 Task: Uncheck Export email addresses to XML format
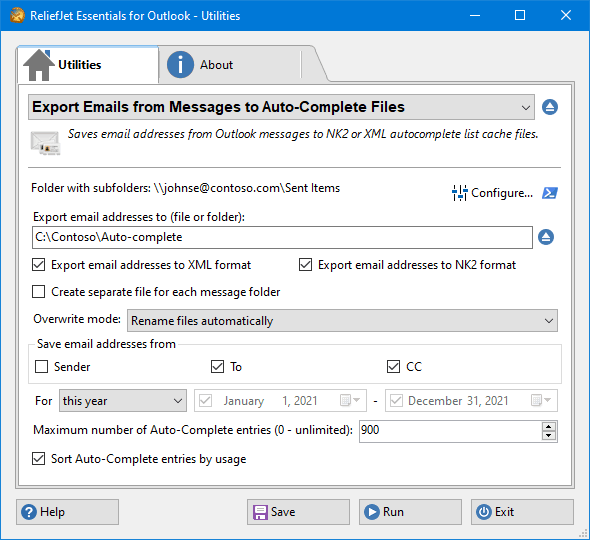point(38,265)
